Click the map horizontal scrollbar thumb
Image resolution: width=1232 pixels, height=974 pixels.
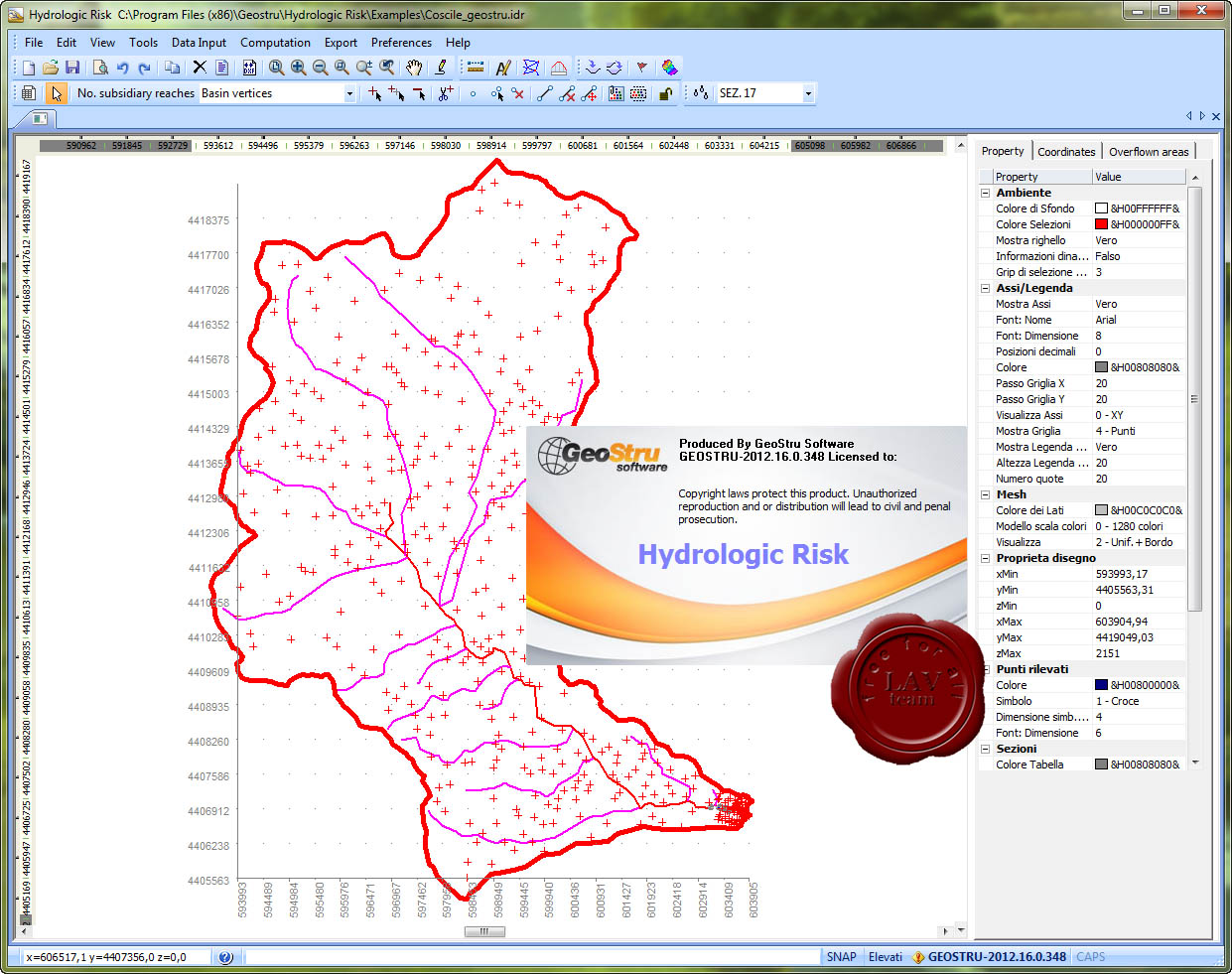[x=484, y=931]
